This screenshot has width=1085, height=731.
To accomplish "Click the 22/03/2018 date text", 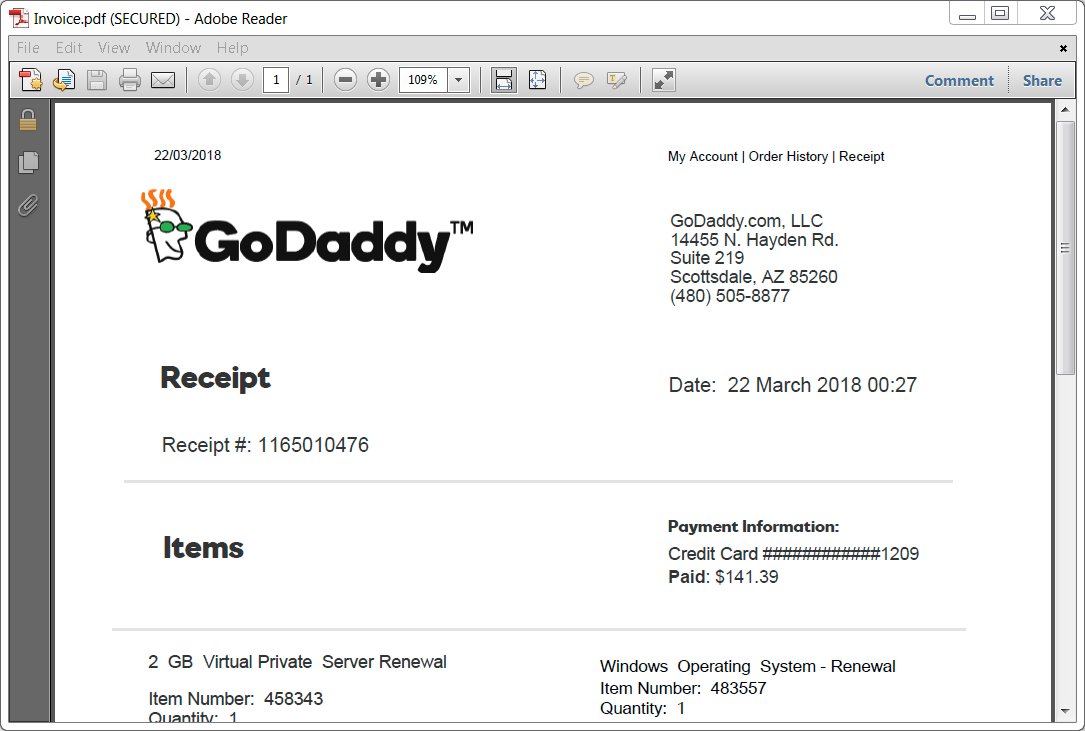I will pyautogui.click(x=188, y=155).
